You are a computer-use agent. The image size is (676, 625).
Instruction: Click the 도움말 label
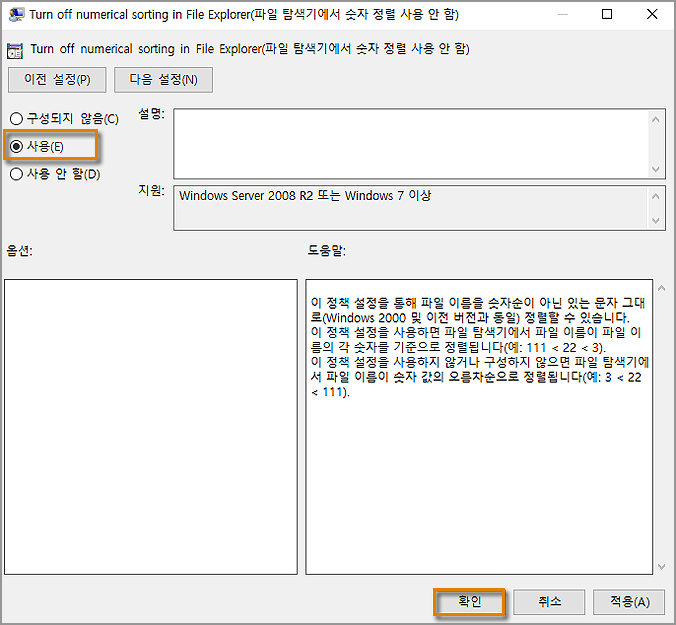pyautogui.click(x=326, y=250)
